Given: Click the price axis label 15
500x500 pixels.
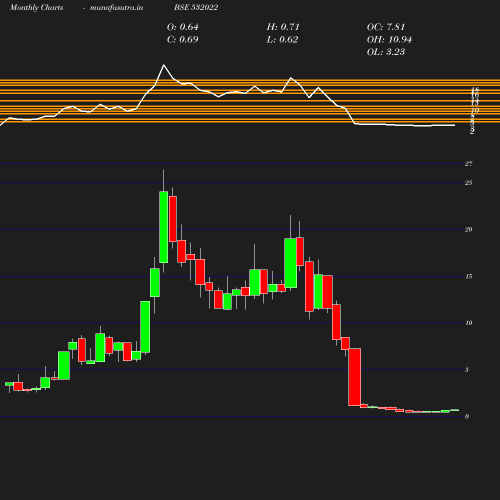Looking at the screenshot, I should [x=469, y=276].
